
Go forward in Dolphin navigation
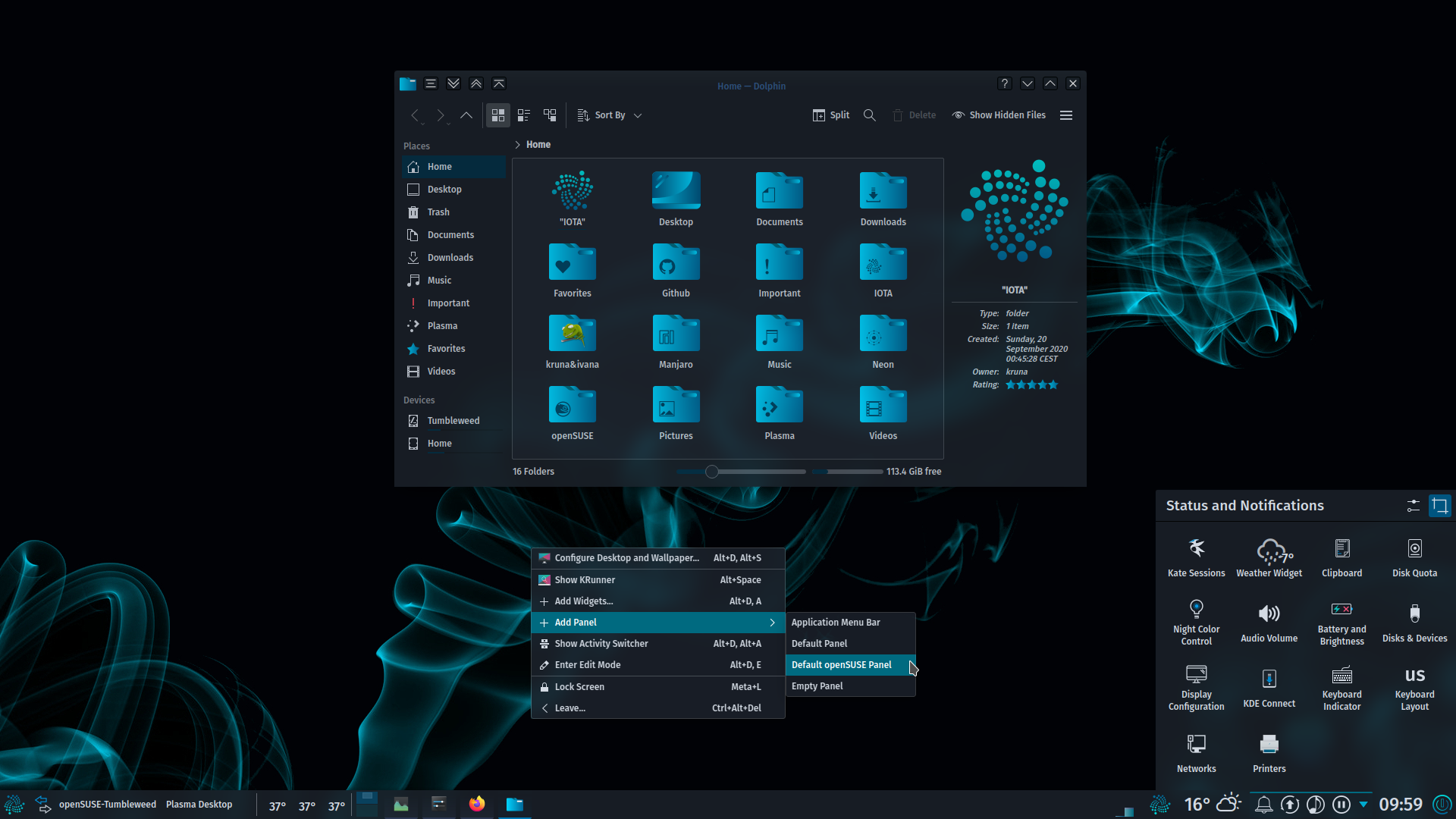click(441, 115)
